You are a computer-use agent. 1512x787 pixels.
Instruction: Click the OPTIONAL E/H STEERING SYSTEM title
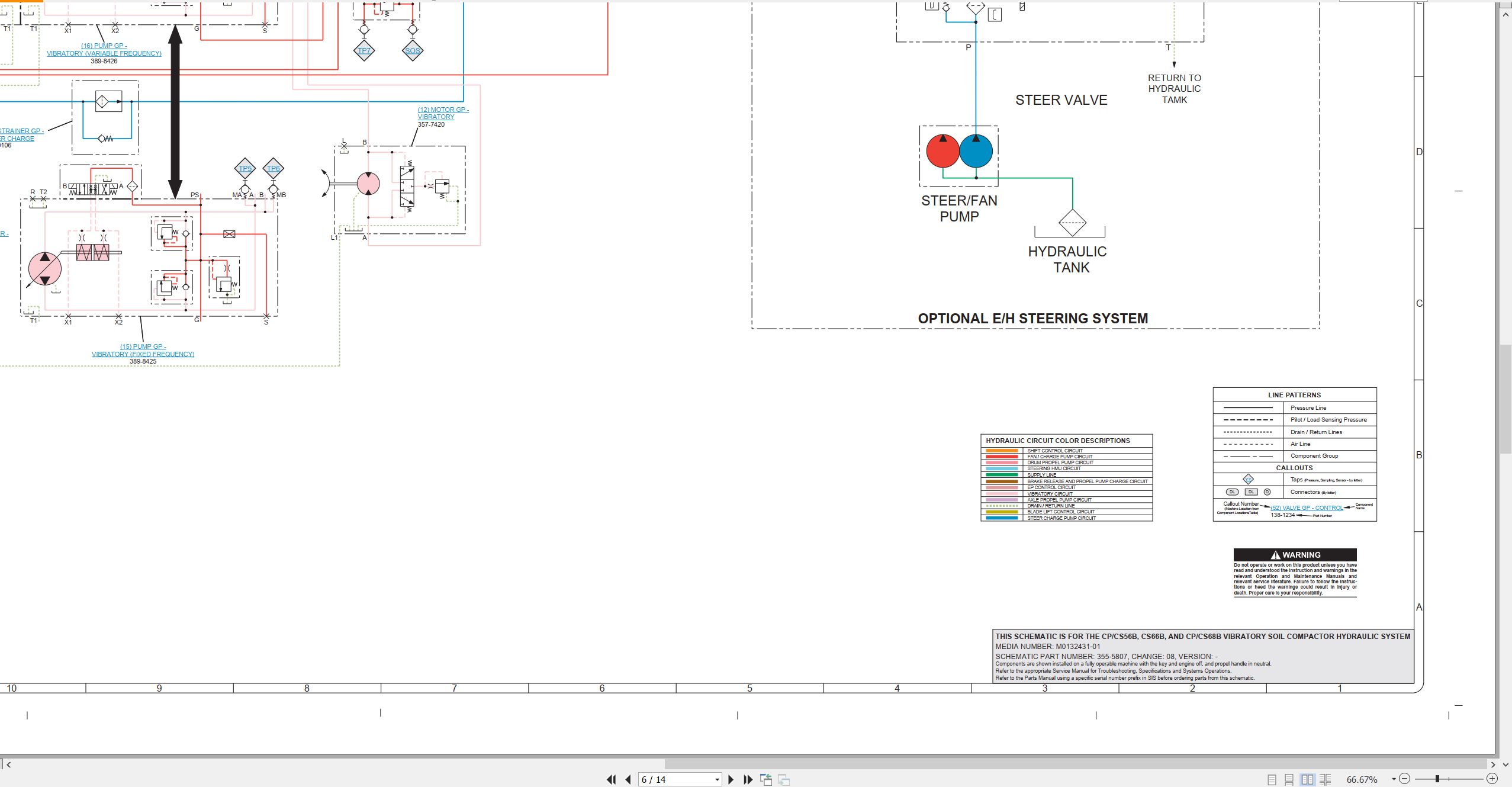pos(1033,319)
